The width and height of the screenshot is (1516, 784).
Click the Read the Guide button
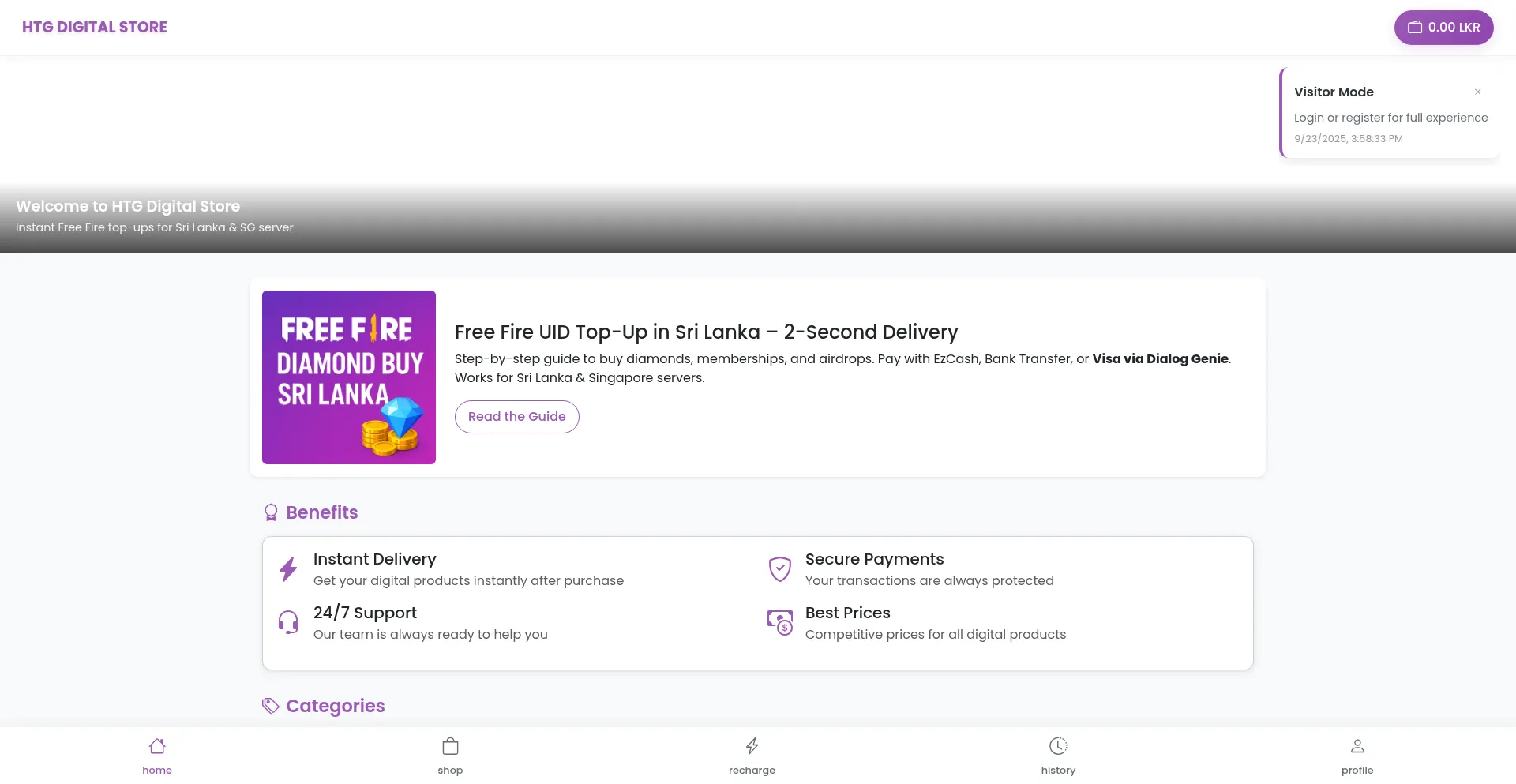[x=516, y=417]
